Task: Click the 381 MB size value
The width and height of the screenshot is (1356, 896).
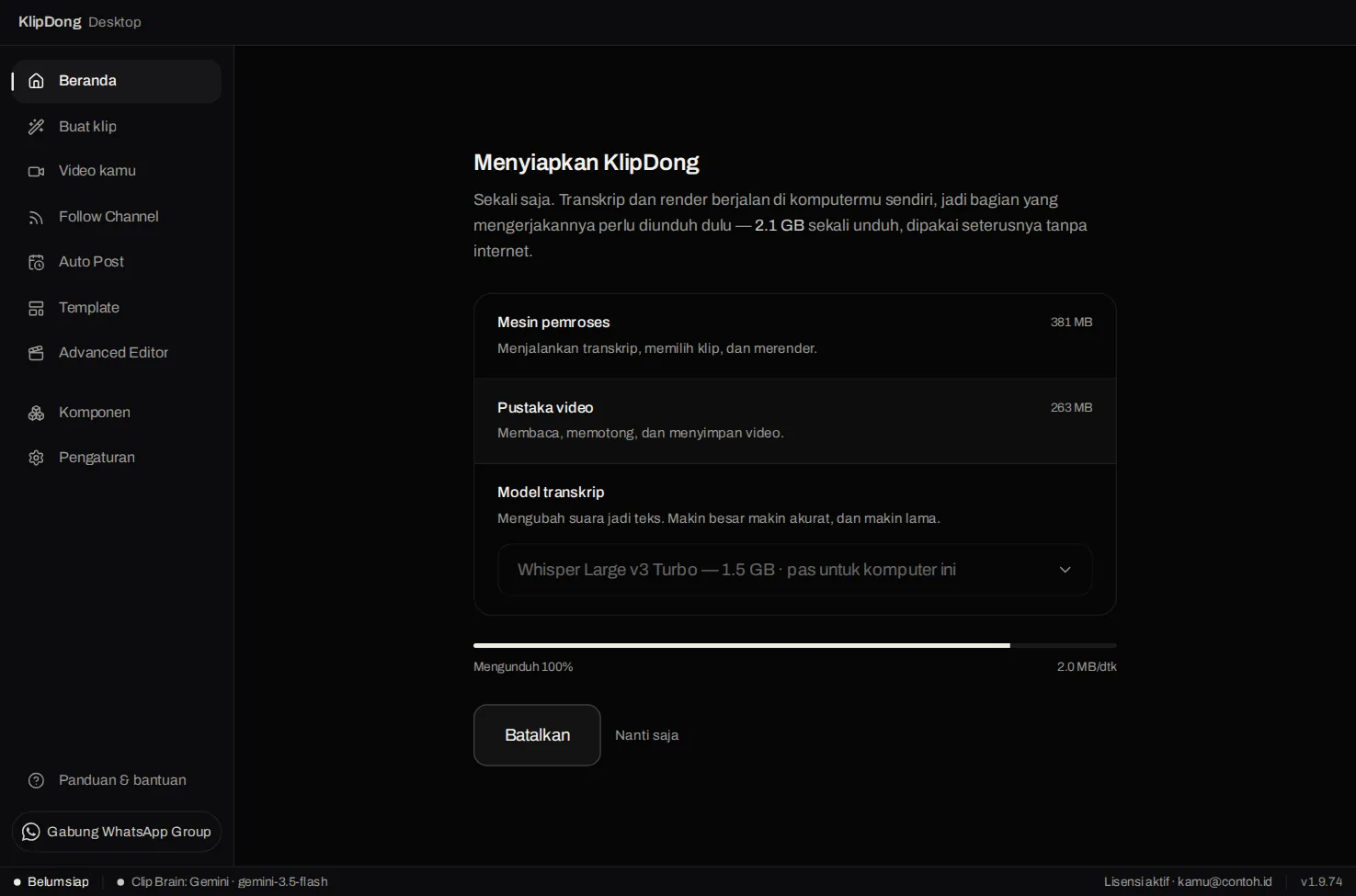Action: point(1071,323)
